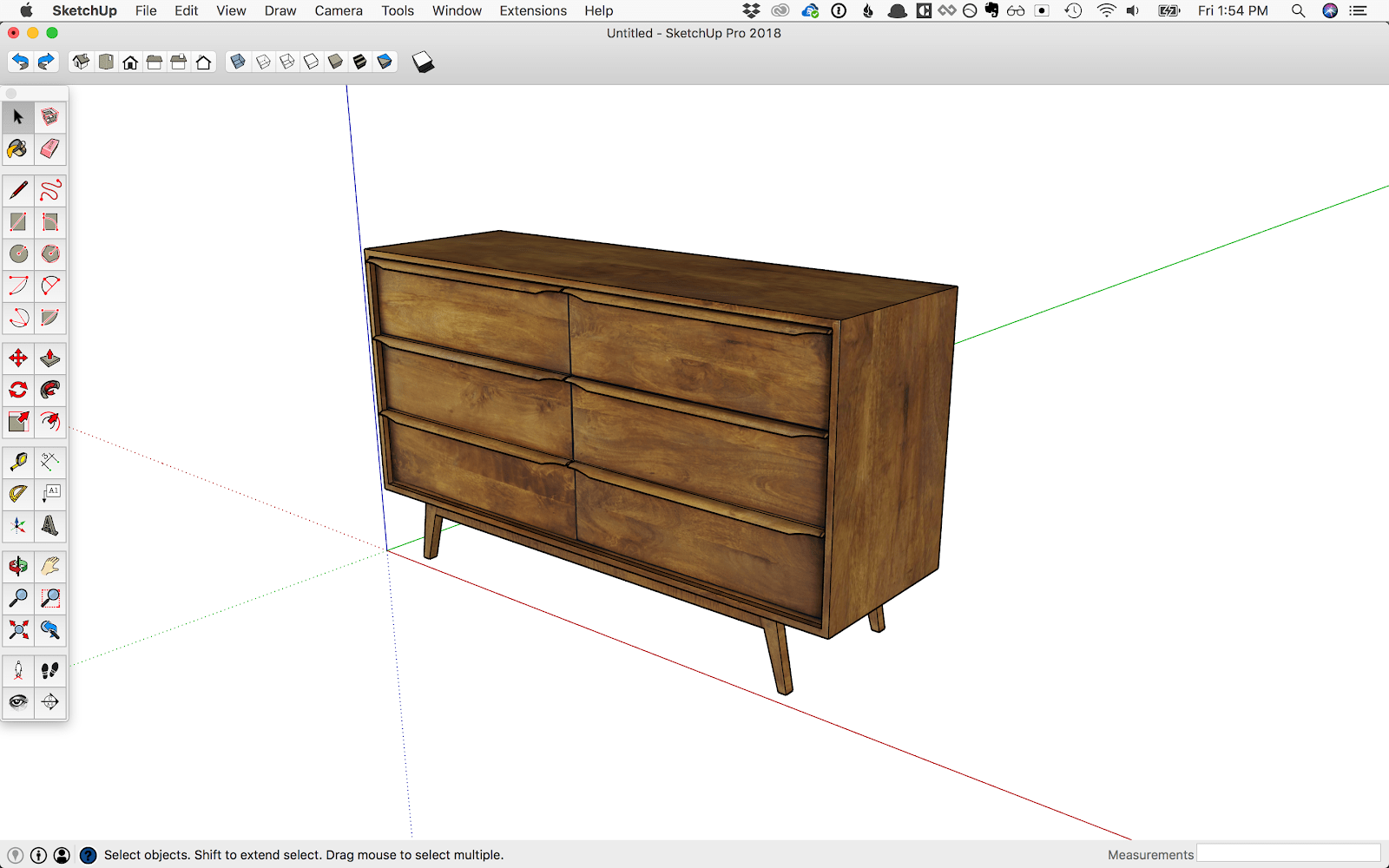Click the Measurements input box

[x=1288, y=854]
